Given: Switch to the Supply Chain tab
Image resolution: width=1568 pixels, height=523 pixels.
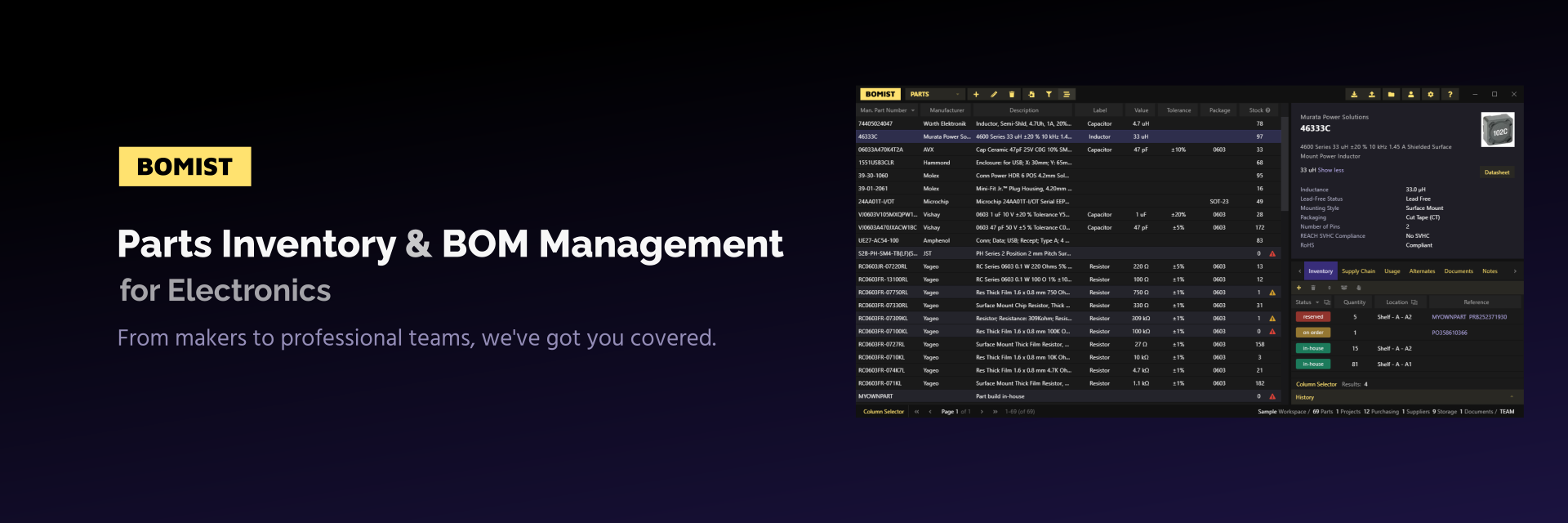Looking at the screenshot, I should coord(1358,271).
